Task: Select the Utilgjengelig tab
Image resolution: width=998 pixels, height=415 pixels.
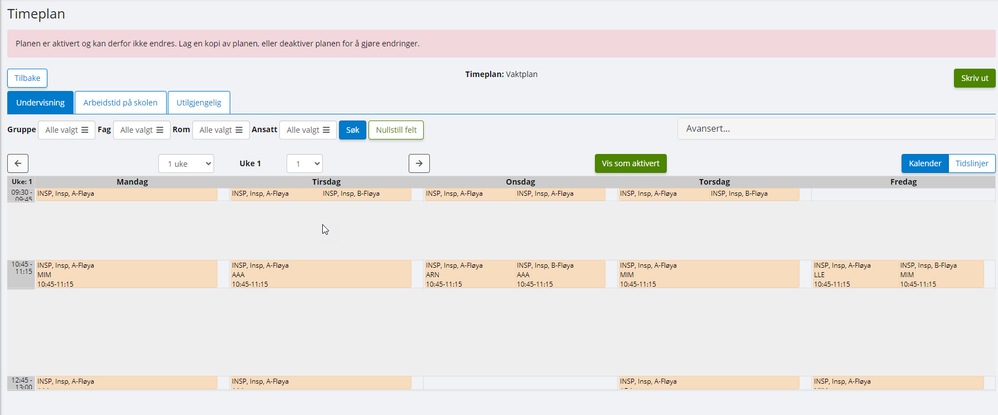Action: 199,102
